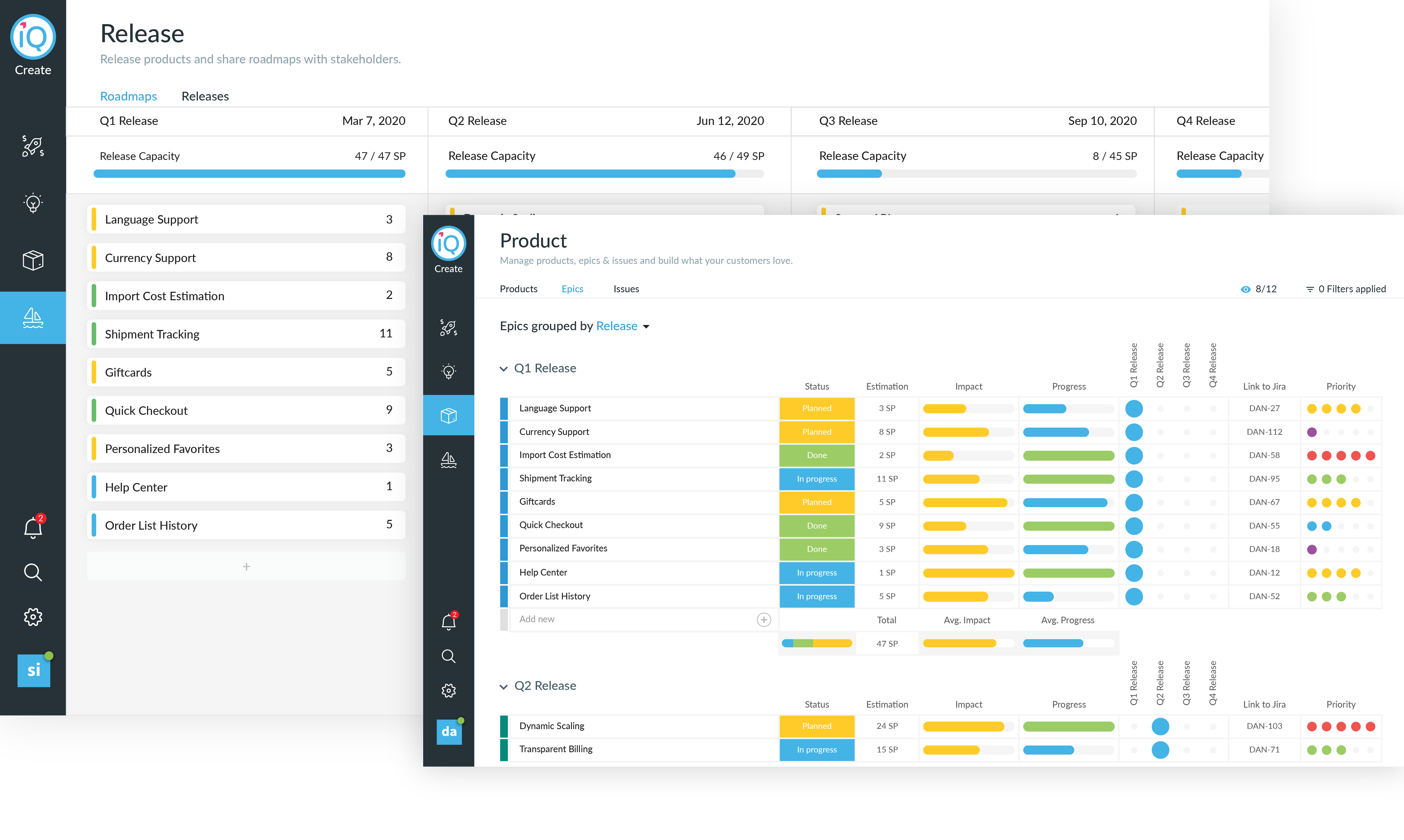The height and width of the screenshot is (840, 1404).
Task: Open the lightbulb ideas icon in Release window sidebar
Action: tap(33, 203)
